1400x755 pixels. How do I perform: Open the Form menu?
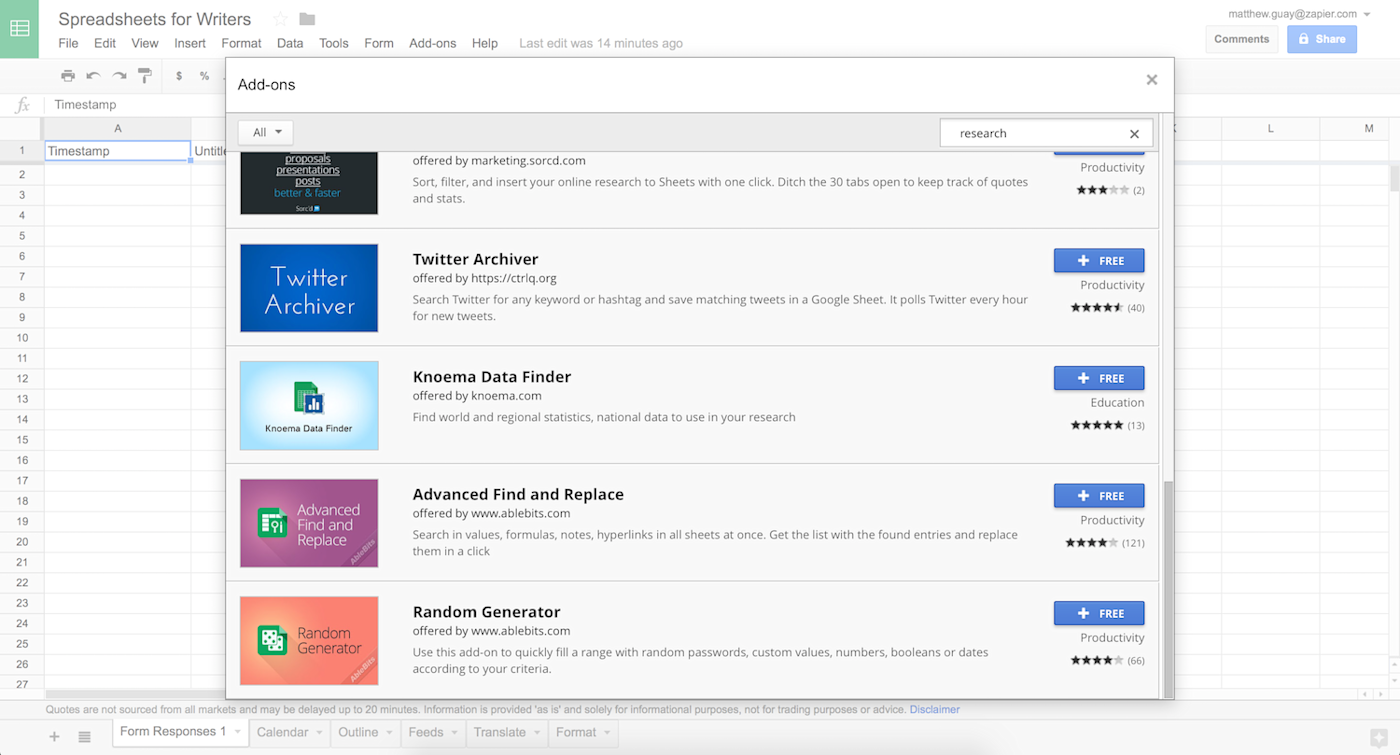[379, 43]
